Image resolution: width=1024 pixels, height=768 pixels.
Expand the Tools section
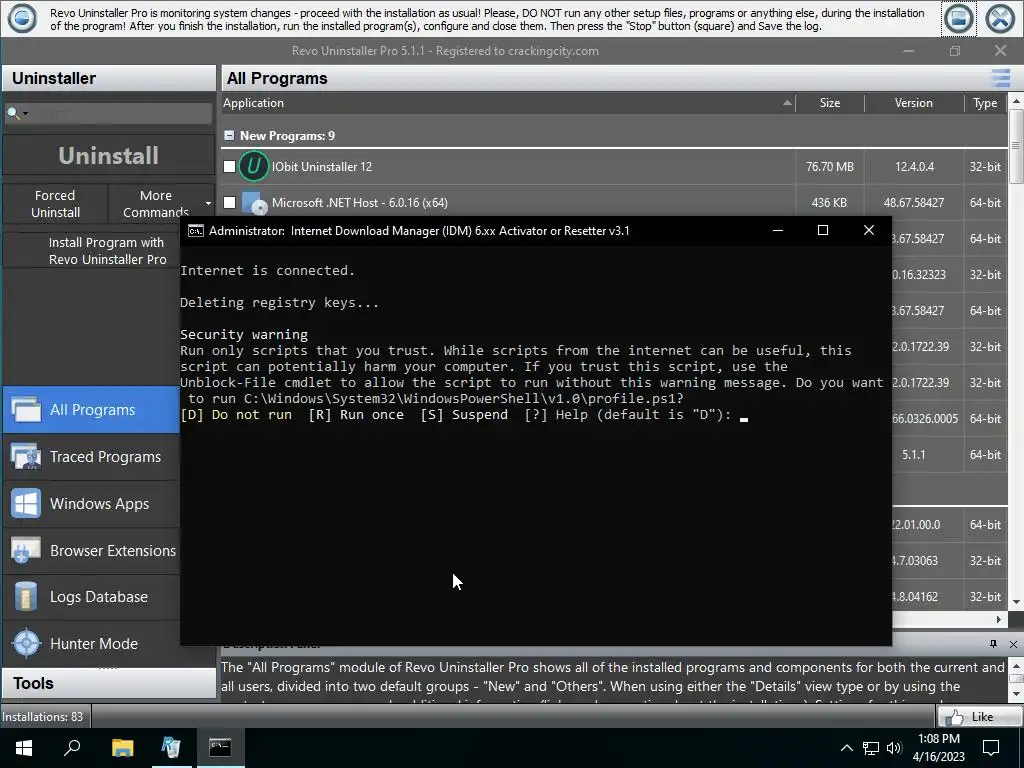coord(108,683)
